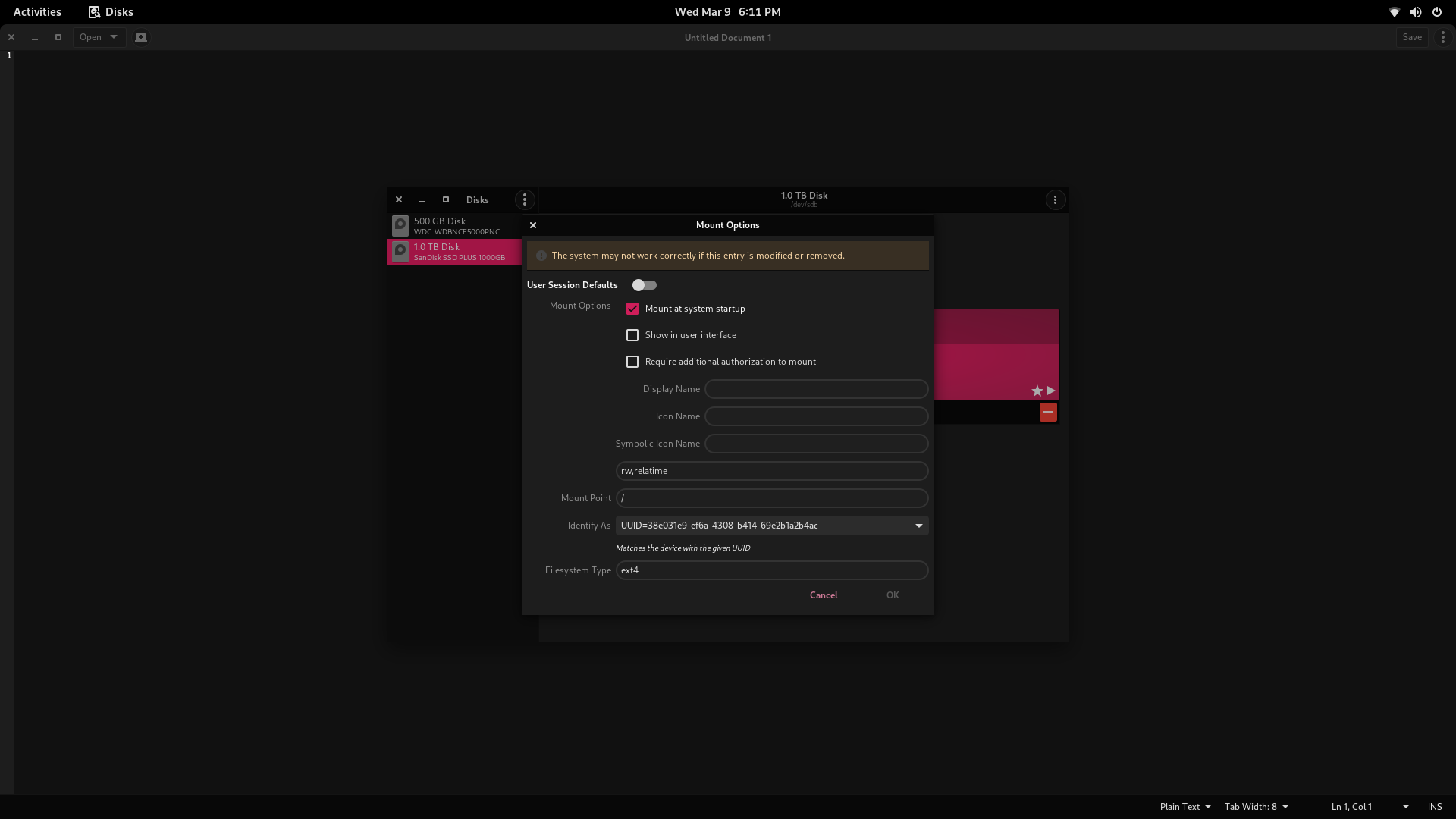Click the star icon on the pink volume
Screen dimensions: 1456x819
[x=1036, y=391]
